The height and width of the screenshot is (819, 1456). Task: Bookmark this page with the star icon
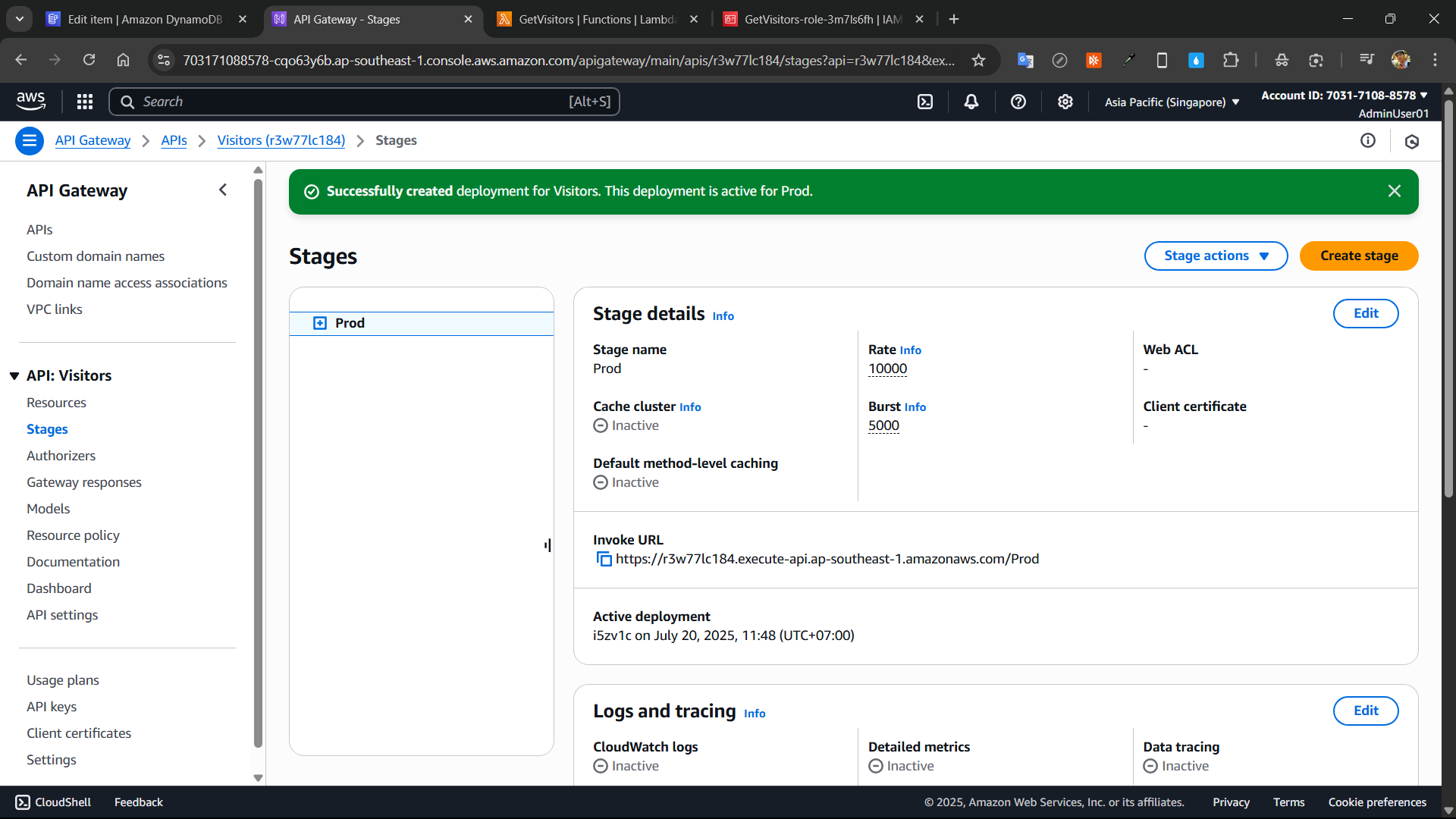point(978,60)
